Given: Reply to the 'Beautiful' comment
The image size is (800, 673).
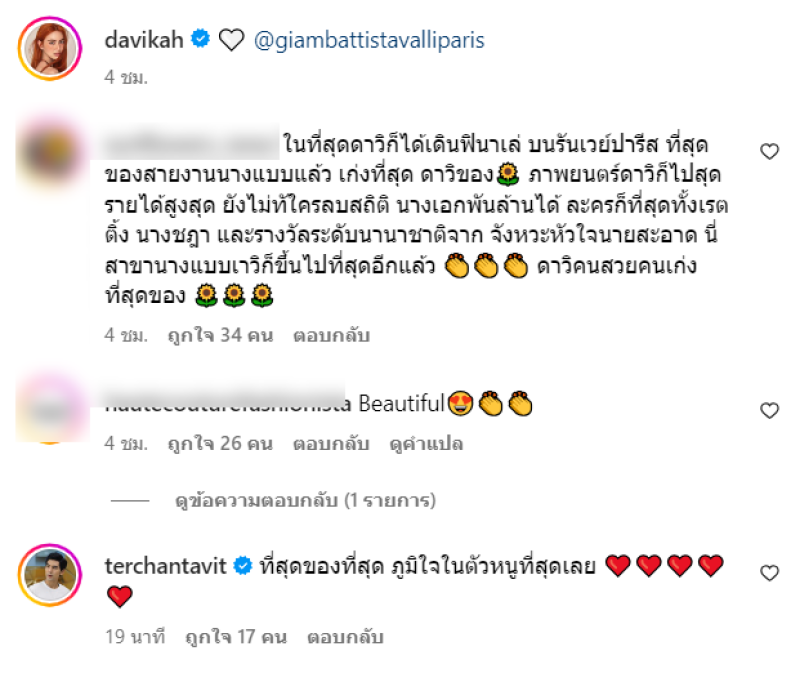Looking at the screenshot, I should (x=331, y=443).
